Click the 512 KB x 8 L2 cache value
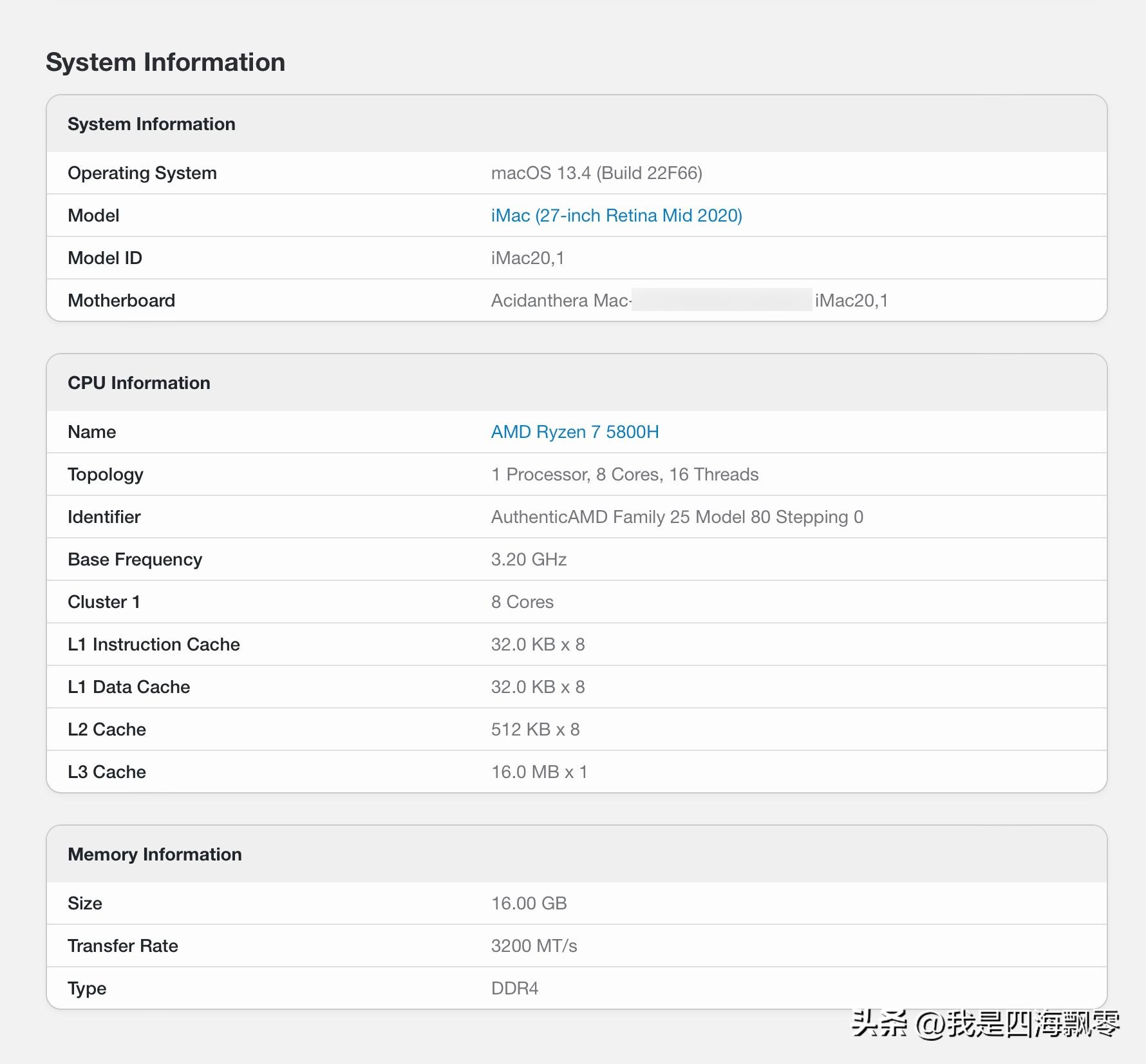1146x1064 pixels. (535, 729)
